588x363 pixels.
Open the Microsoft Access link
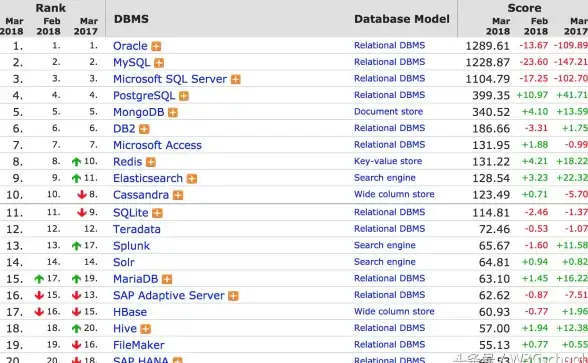click(x=158, y=145)
